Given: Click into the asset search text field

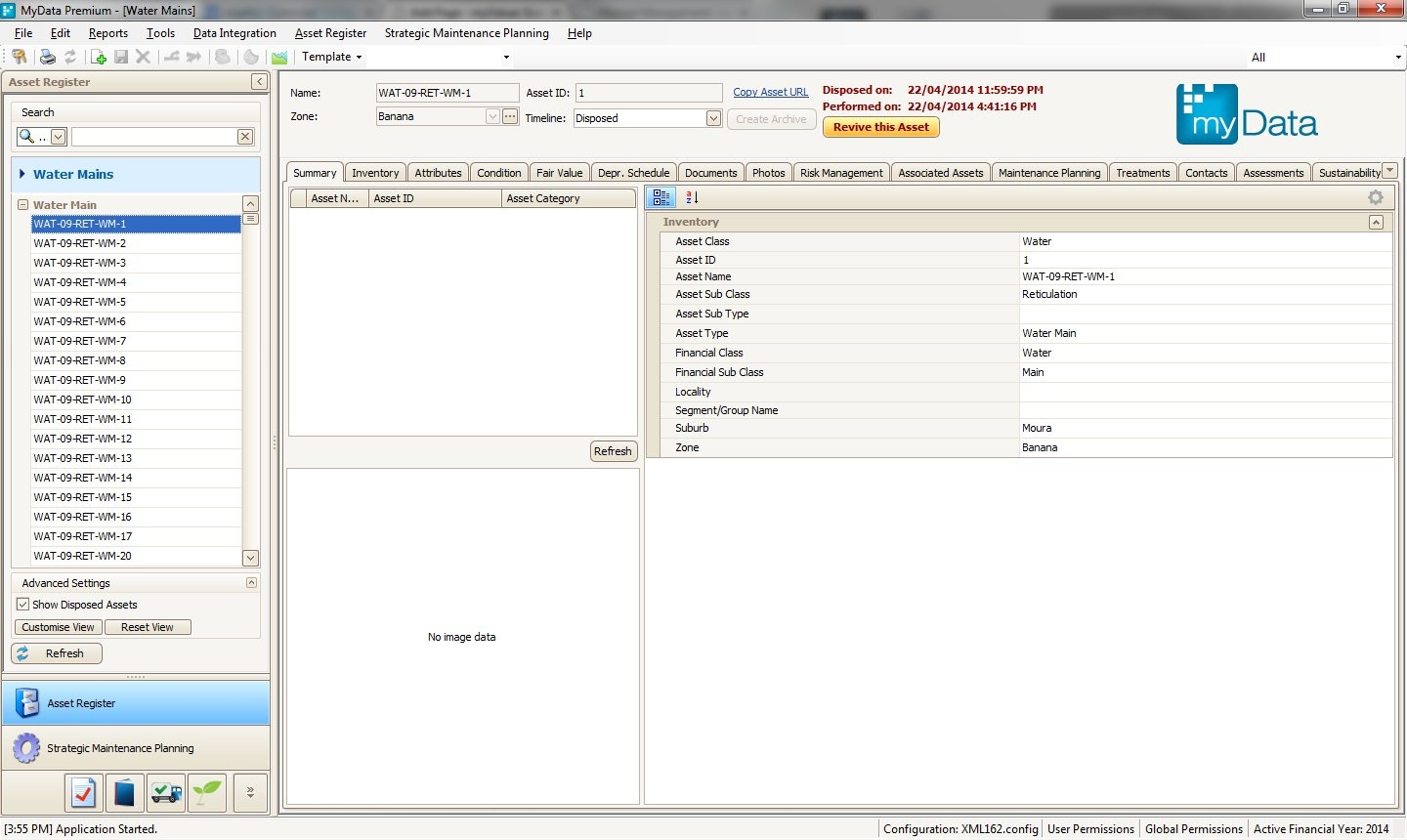Looking at the screenshot, I should pos(153,137).
